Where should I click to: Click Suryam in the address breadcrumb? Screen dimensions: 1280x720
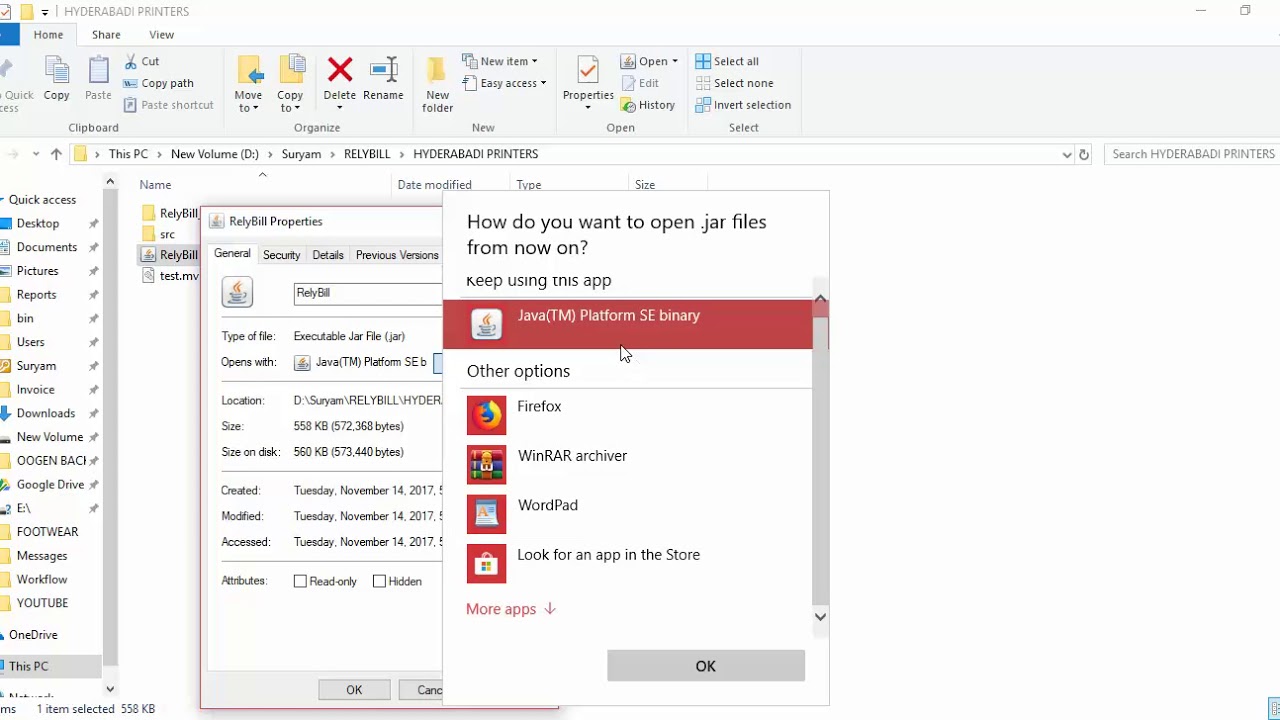301,154
